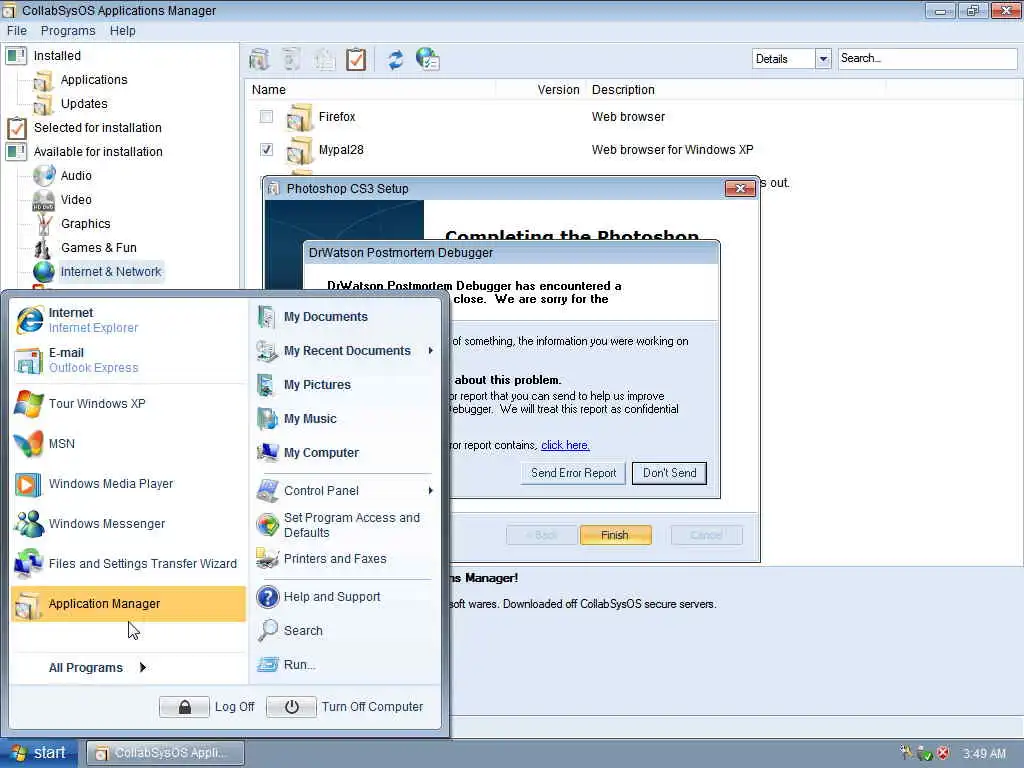Click the Firefox folder icon in list

click(x=299, y=118)
